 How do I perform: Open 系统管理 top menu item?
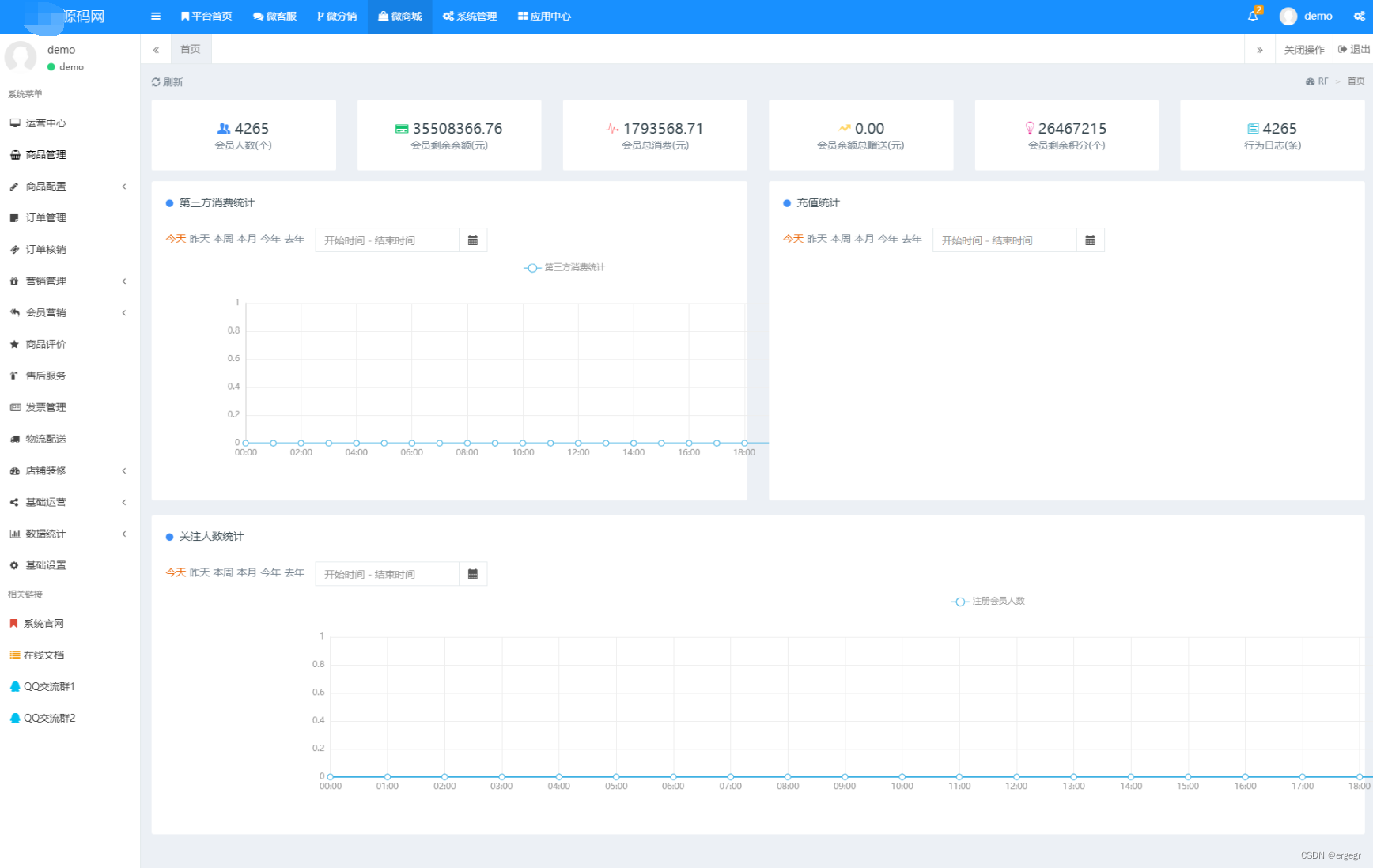[470, 16]
